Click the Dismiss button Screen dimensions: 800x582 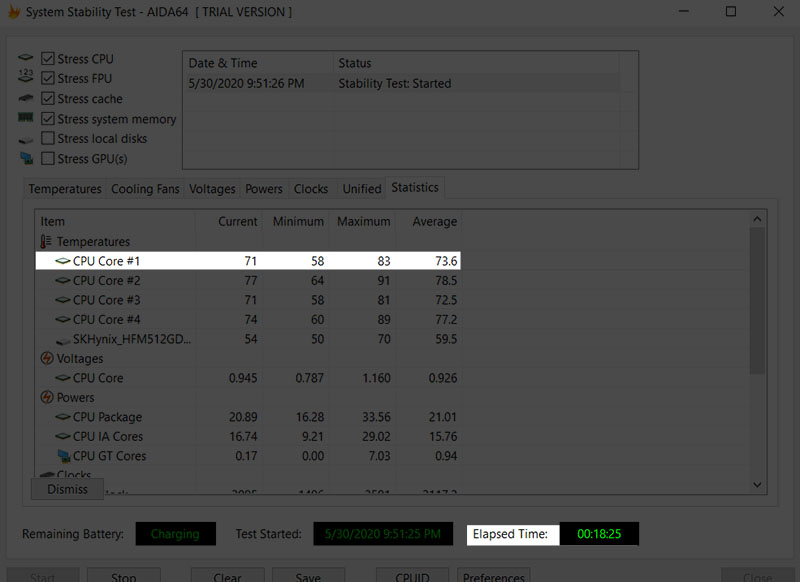pyautogui.click(x=67, y=489)
